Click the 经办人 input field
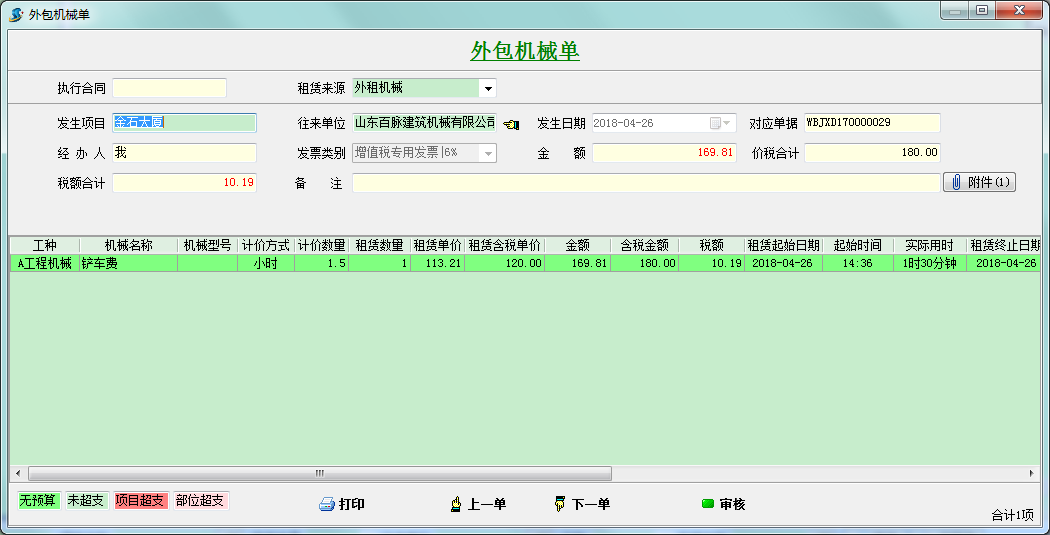Viewport: 1050px width, 535px height. 184,153
